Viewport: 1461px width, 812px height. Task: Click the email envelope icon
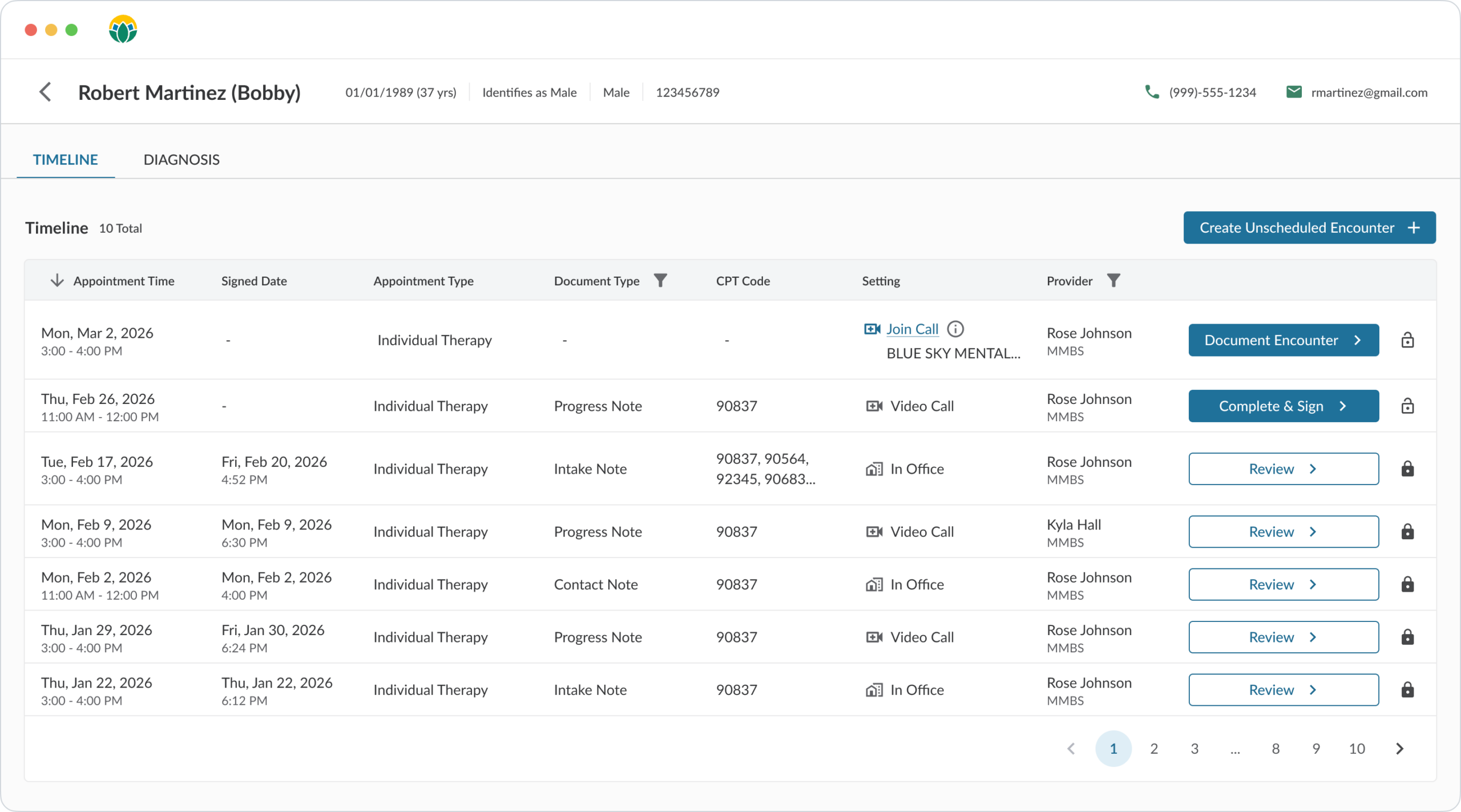(1294, 92)
